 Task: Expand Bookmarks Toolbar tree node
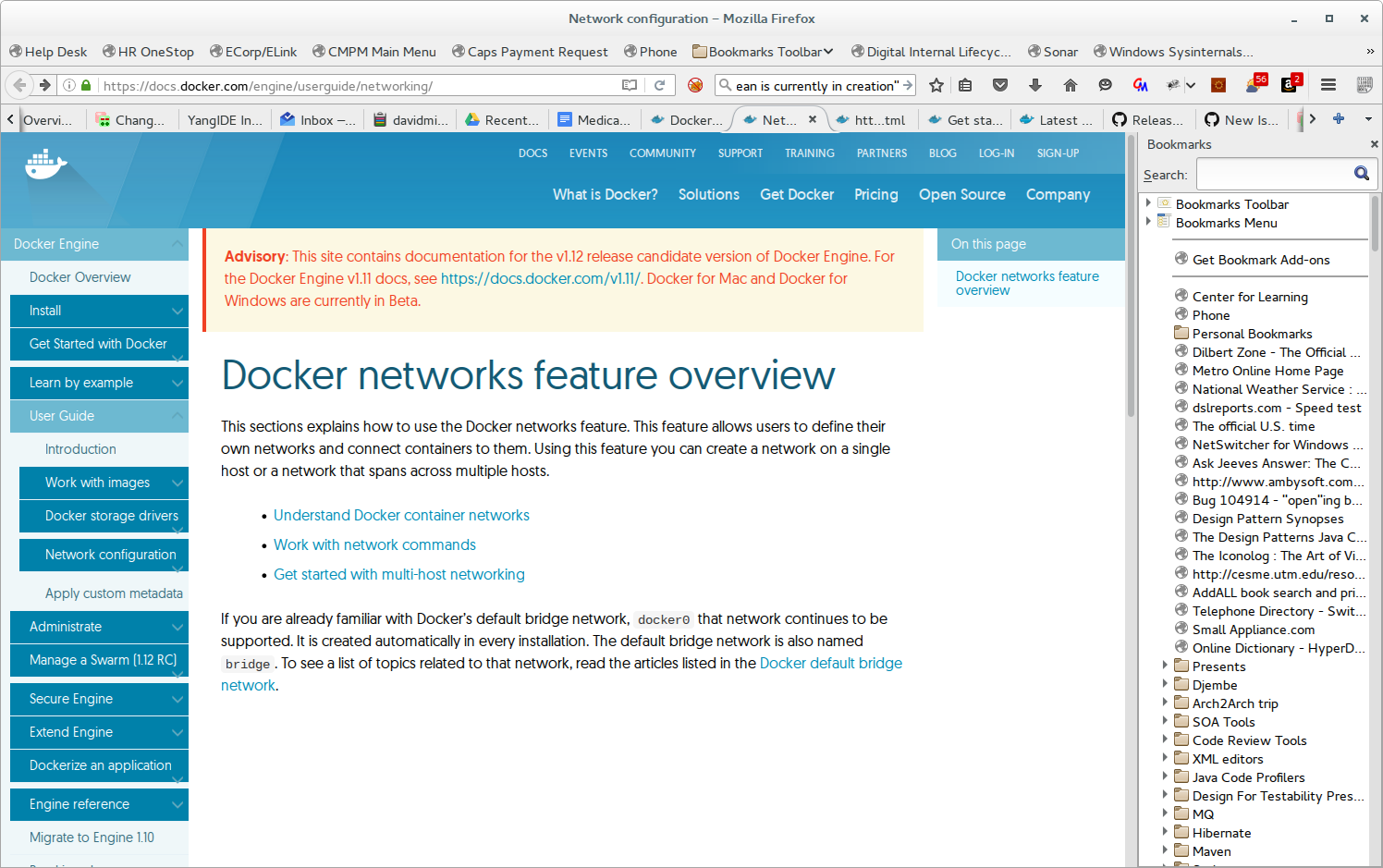[1149, 203]
